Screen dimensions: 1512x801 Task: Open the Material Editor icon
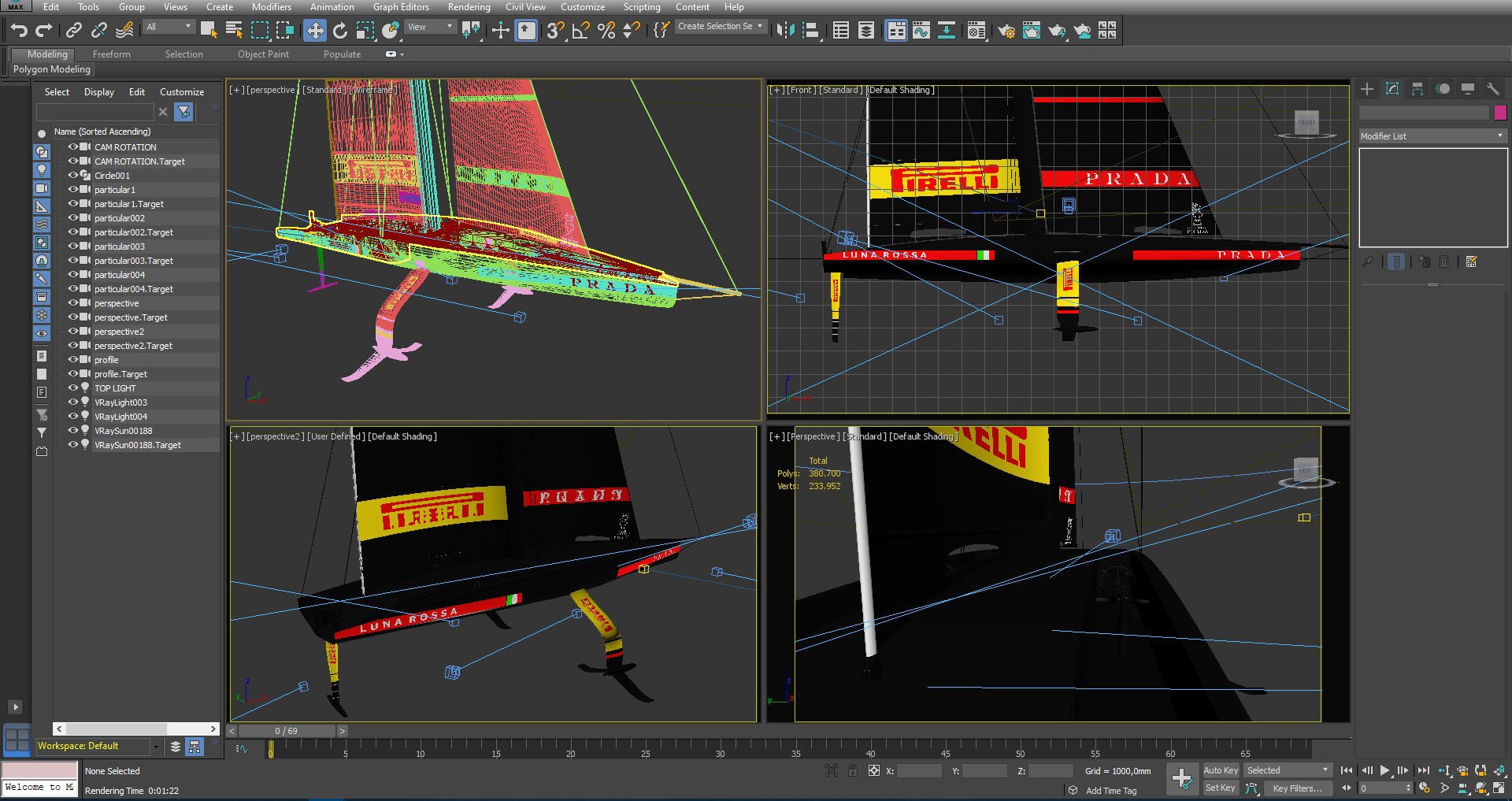pyautogui.click(x=976, y=31)
